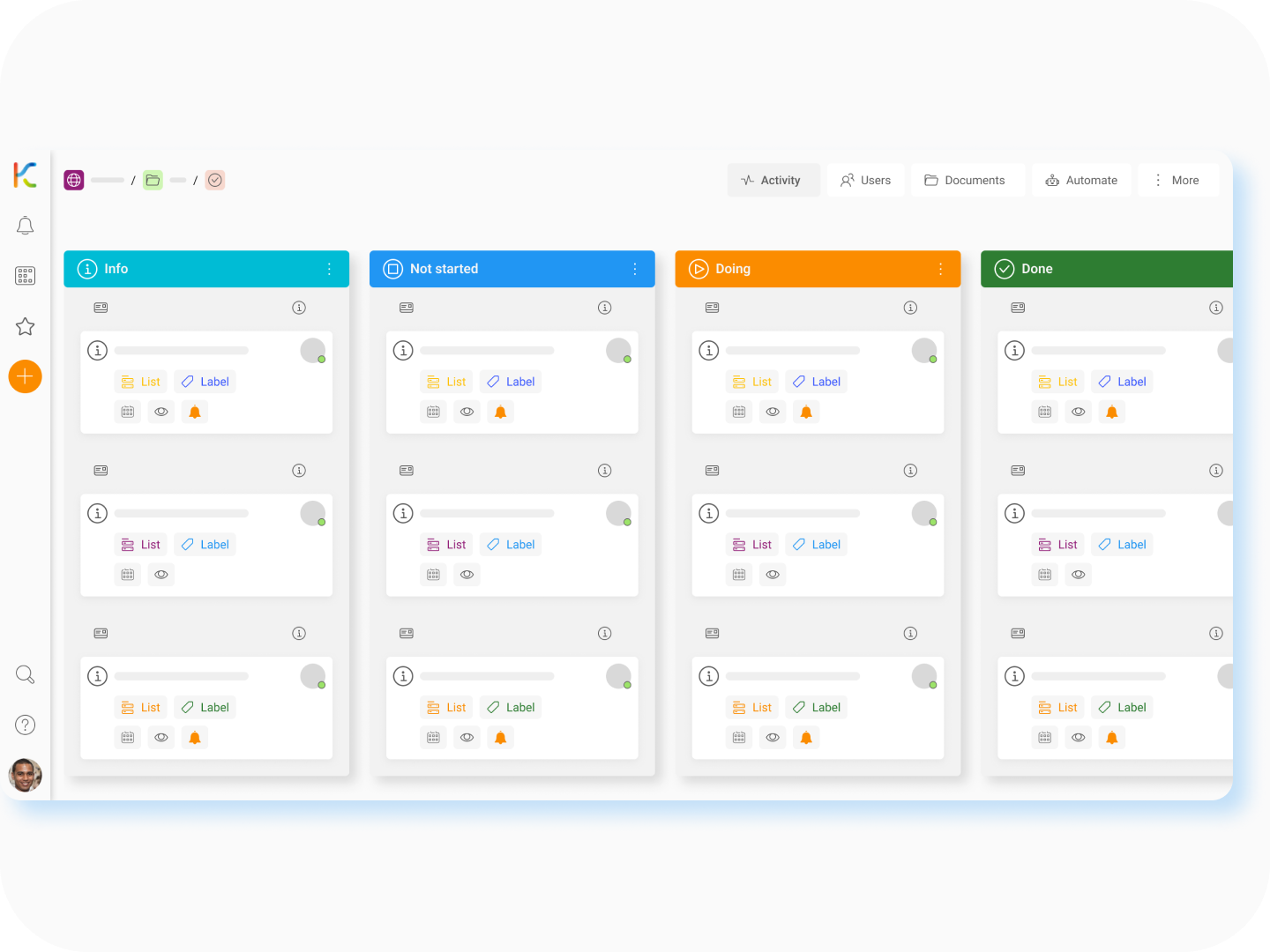Open the Doing column three-dot menu
This screenshot has width=1270, height=952.
(x=940, y=269)
